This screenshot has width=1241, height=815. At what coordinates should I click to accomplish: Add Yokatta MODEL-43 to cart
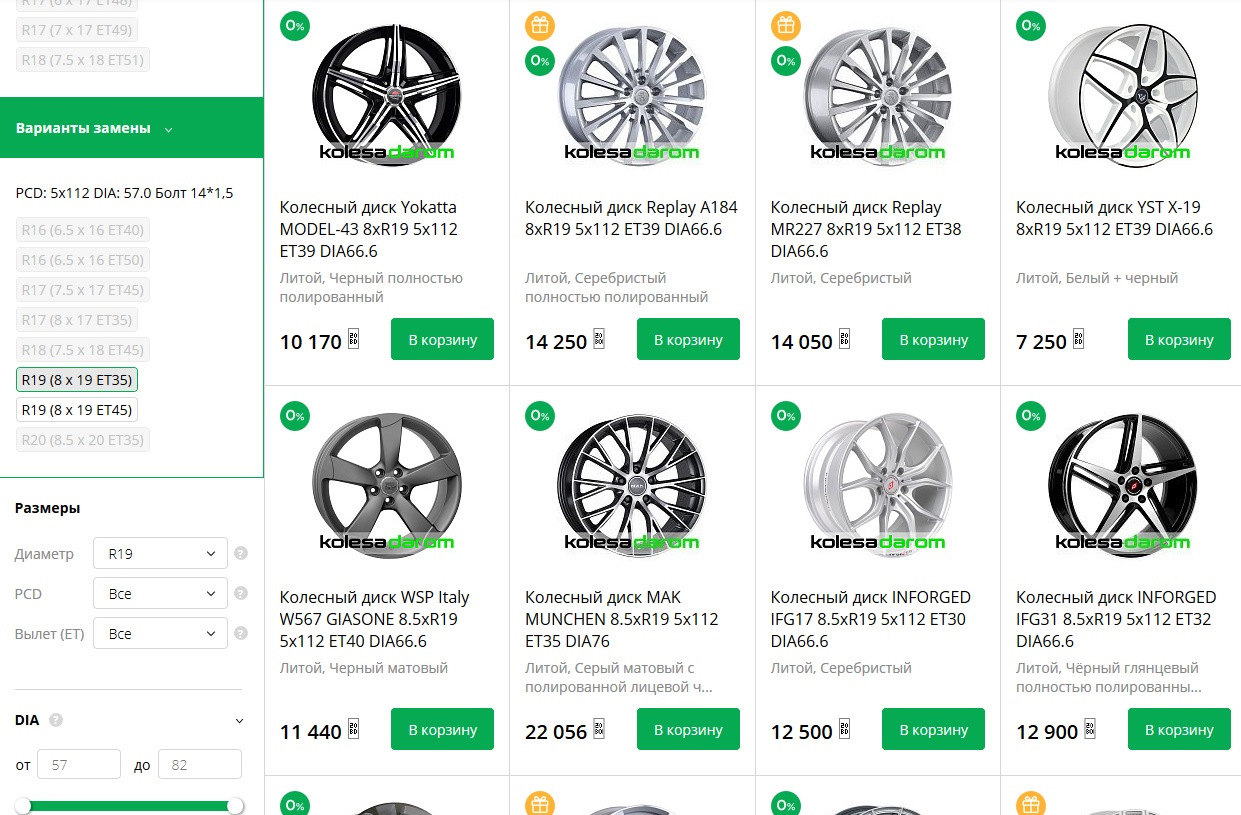[442, 340]
